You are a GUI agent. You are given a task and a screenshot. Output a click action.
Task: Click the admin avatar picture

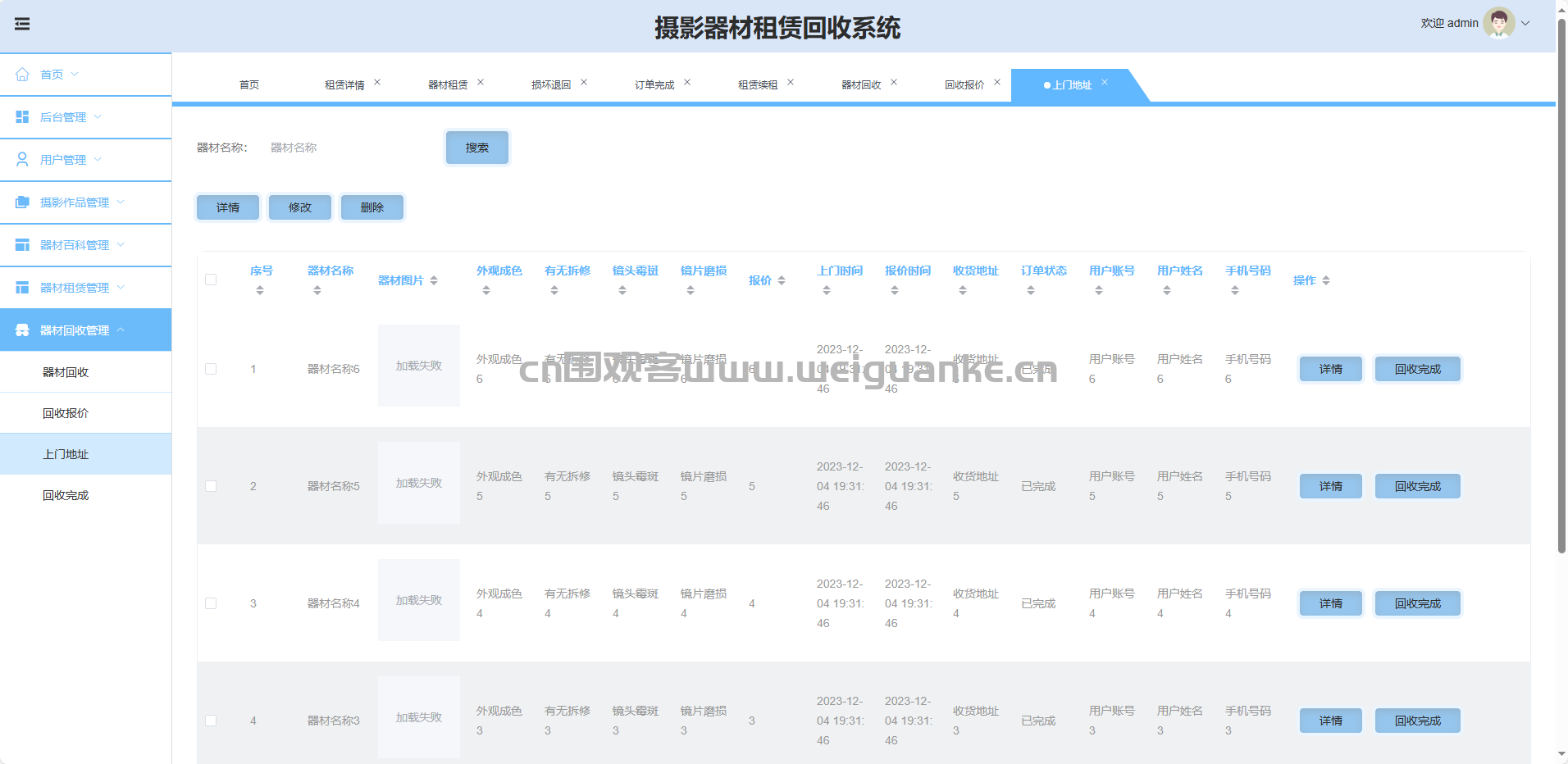(x=1498, y=24)
